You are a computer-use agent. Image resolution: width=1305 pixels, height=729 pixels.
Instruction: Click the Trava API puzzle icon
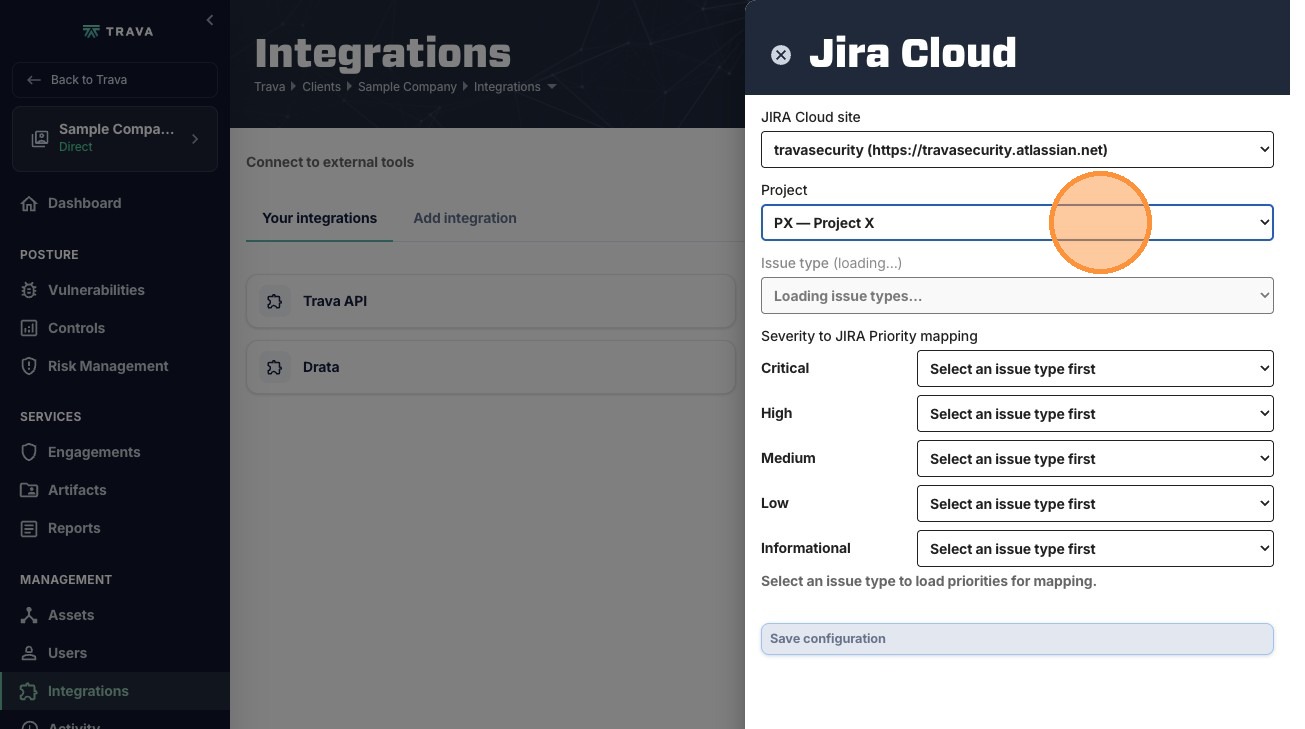pos(274,301)
